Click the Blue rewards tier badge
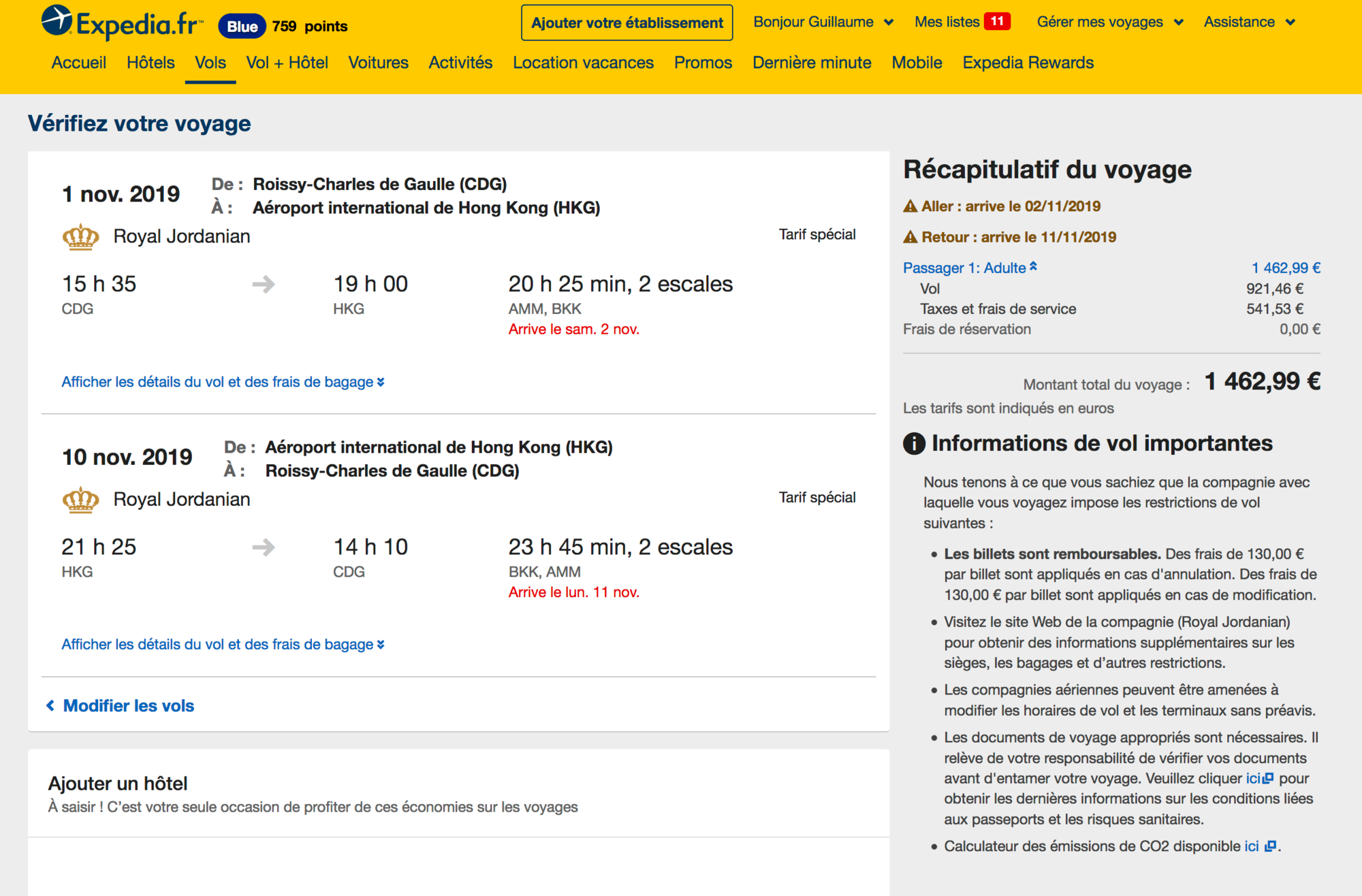 242,27
